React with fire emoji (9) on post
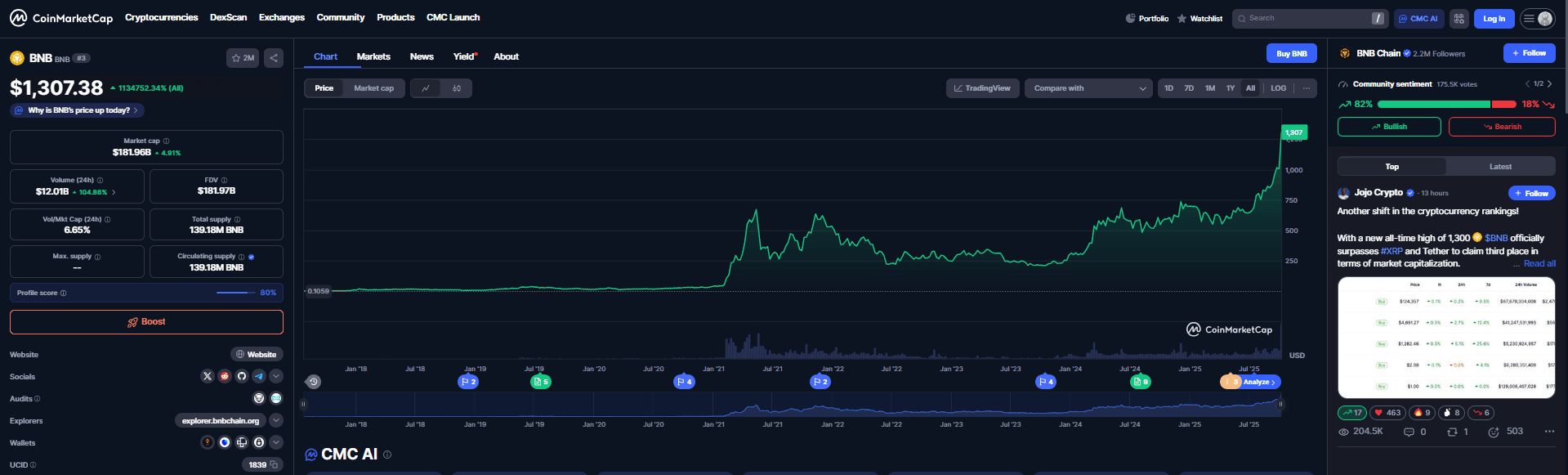 pos(1422,413)
